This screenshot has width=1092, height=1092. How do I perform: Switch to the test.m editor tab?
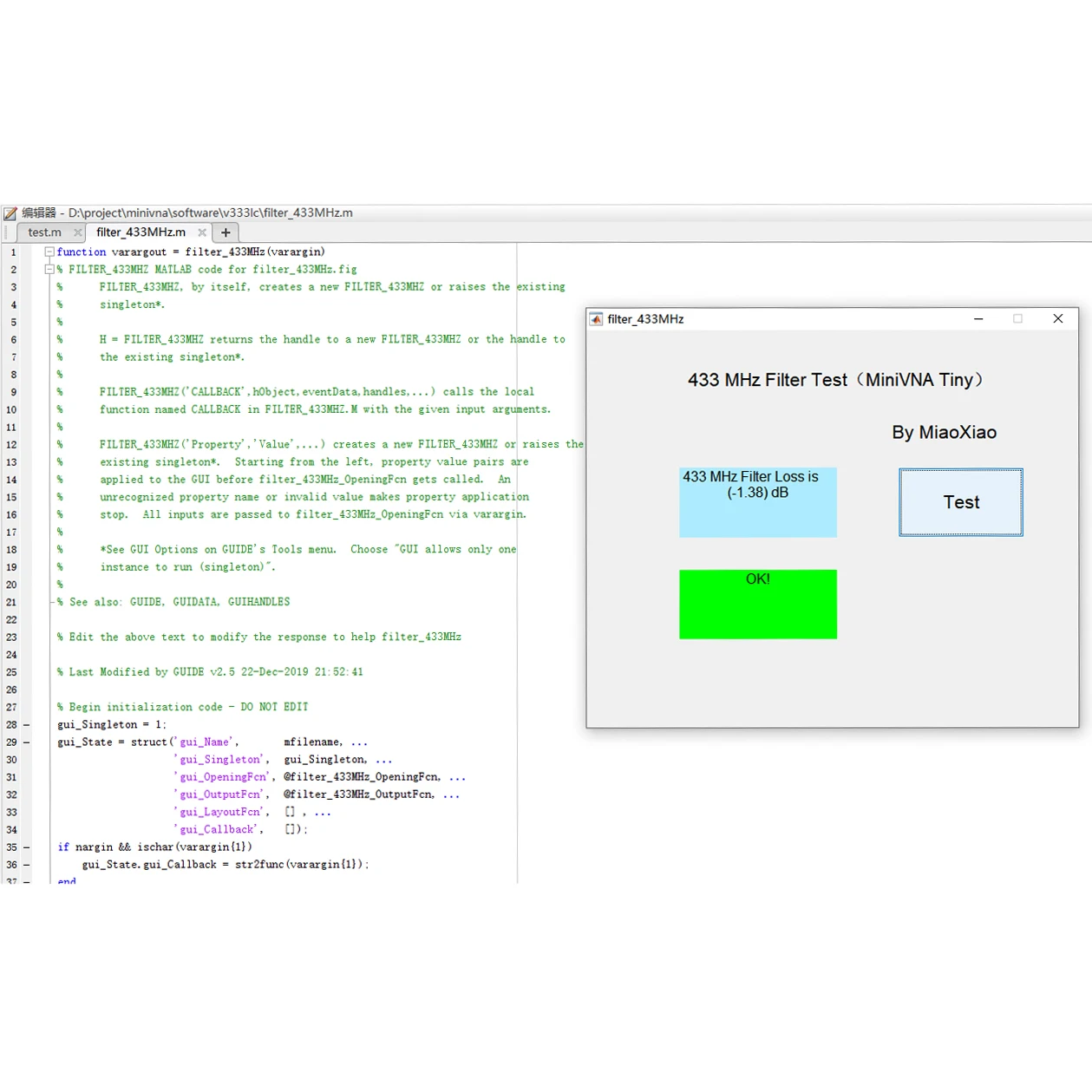click(44, 232)
